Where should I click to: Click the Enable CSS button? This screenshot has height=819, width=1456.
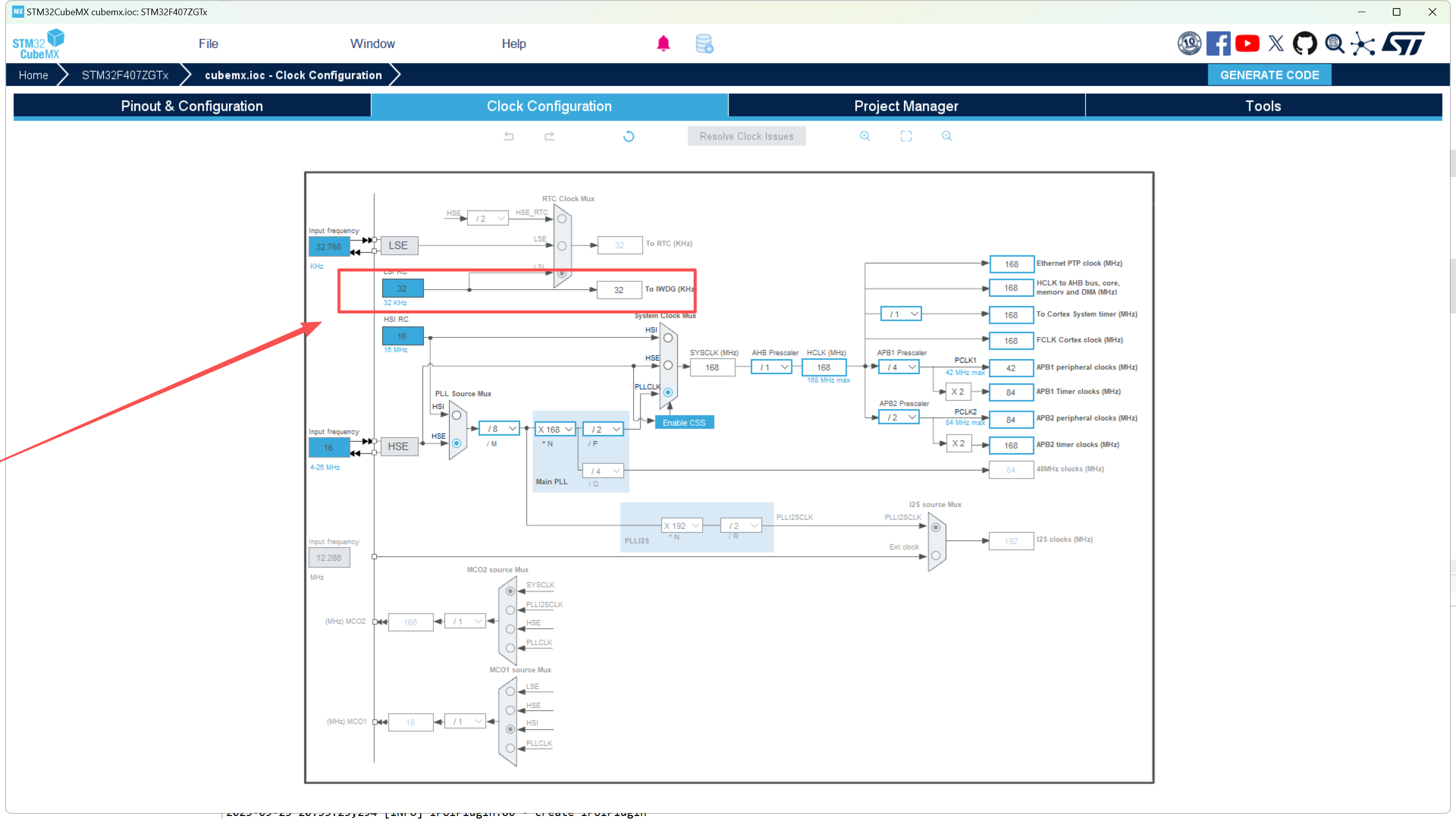tap(684, 423)
